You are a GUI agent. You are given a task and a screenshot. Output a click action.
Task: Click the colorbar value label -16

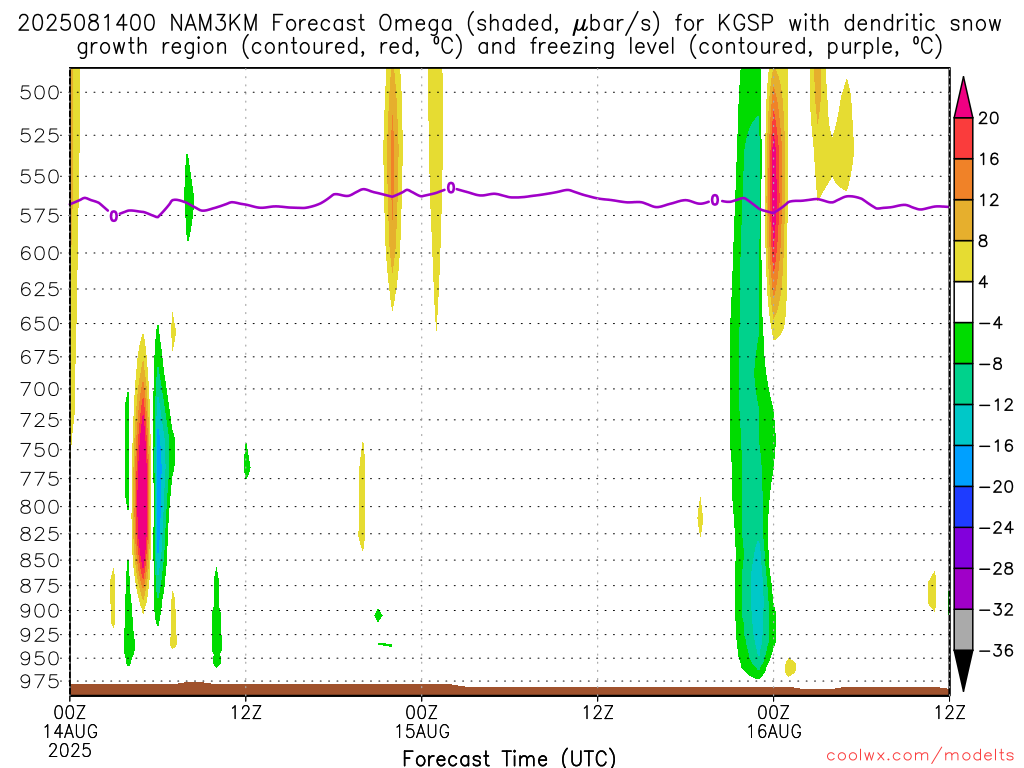(x=996, y=446)
